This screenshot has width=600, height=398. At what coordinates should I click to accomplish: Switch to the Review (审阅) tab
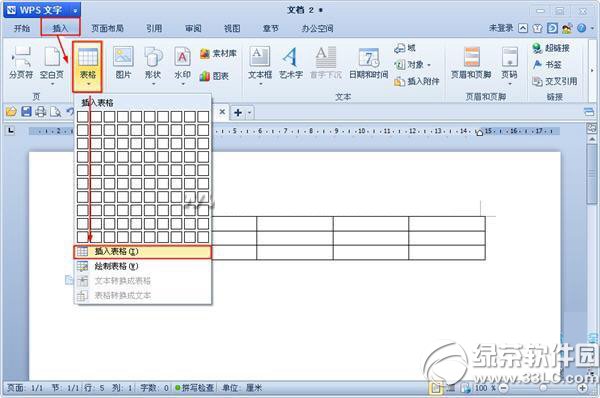193,28
